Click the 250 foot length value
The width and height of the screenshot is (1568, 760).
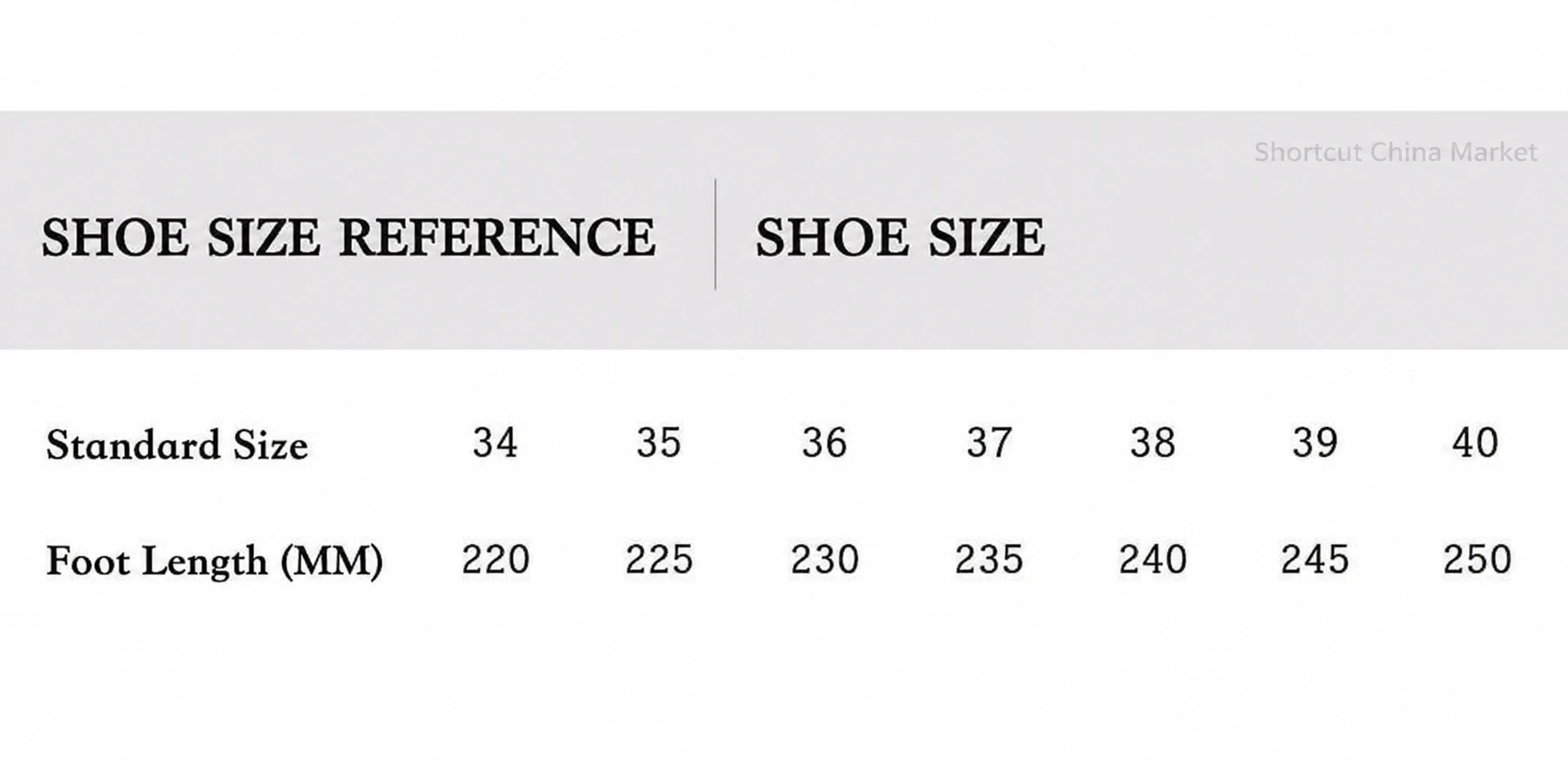1478,559
